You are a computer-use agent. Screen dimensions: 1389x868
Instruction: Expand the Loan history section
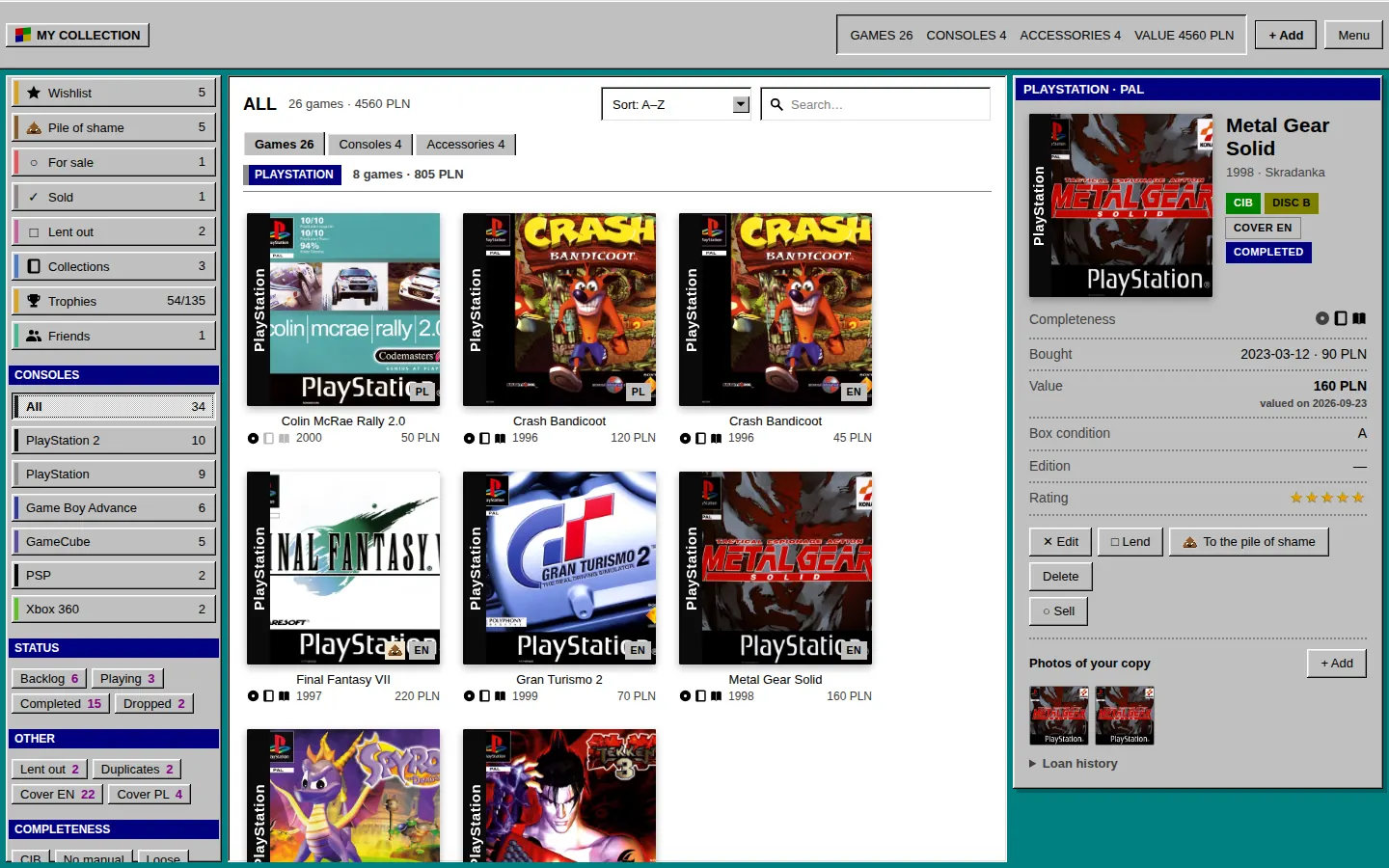click(x=1074, y=763)
